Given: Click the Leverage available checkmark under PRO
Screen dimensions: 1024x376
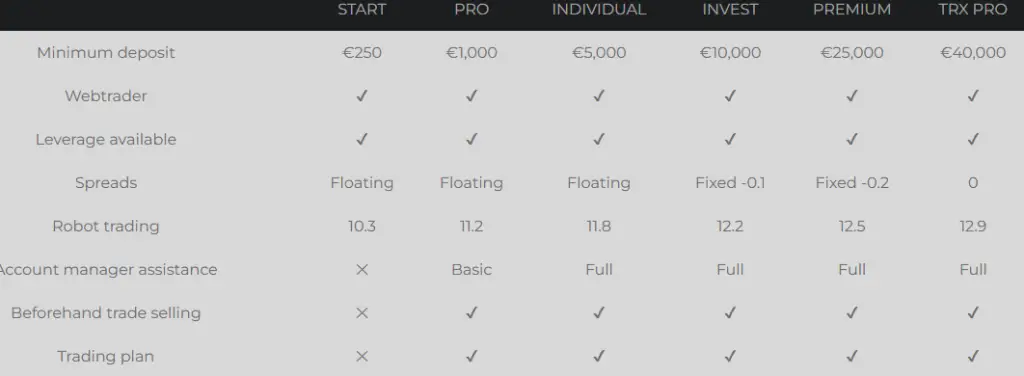Looking at the screenshot, I should tap(472, 139).
